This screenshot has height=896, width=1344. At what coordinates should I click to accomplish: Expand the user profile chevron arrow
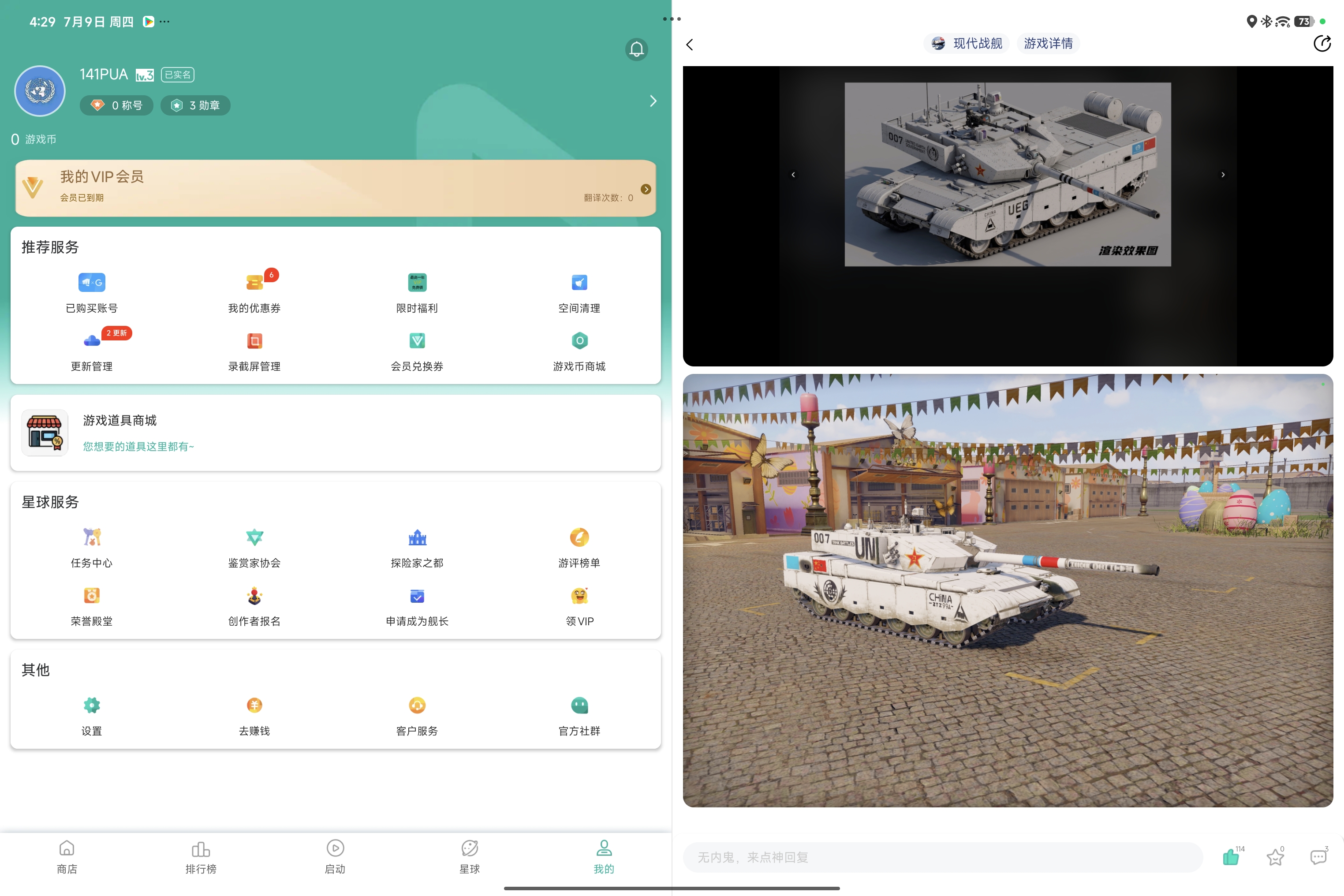click(653, 101)
